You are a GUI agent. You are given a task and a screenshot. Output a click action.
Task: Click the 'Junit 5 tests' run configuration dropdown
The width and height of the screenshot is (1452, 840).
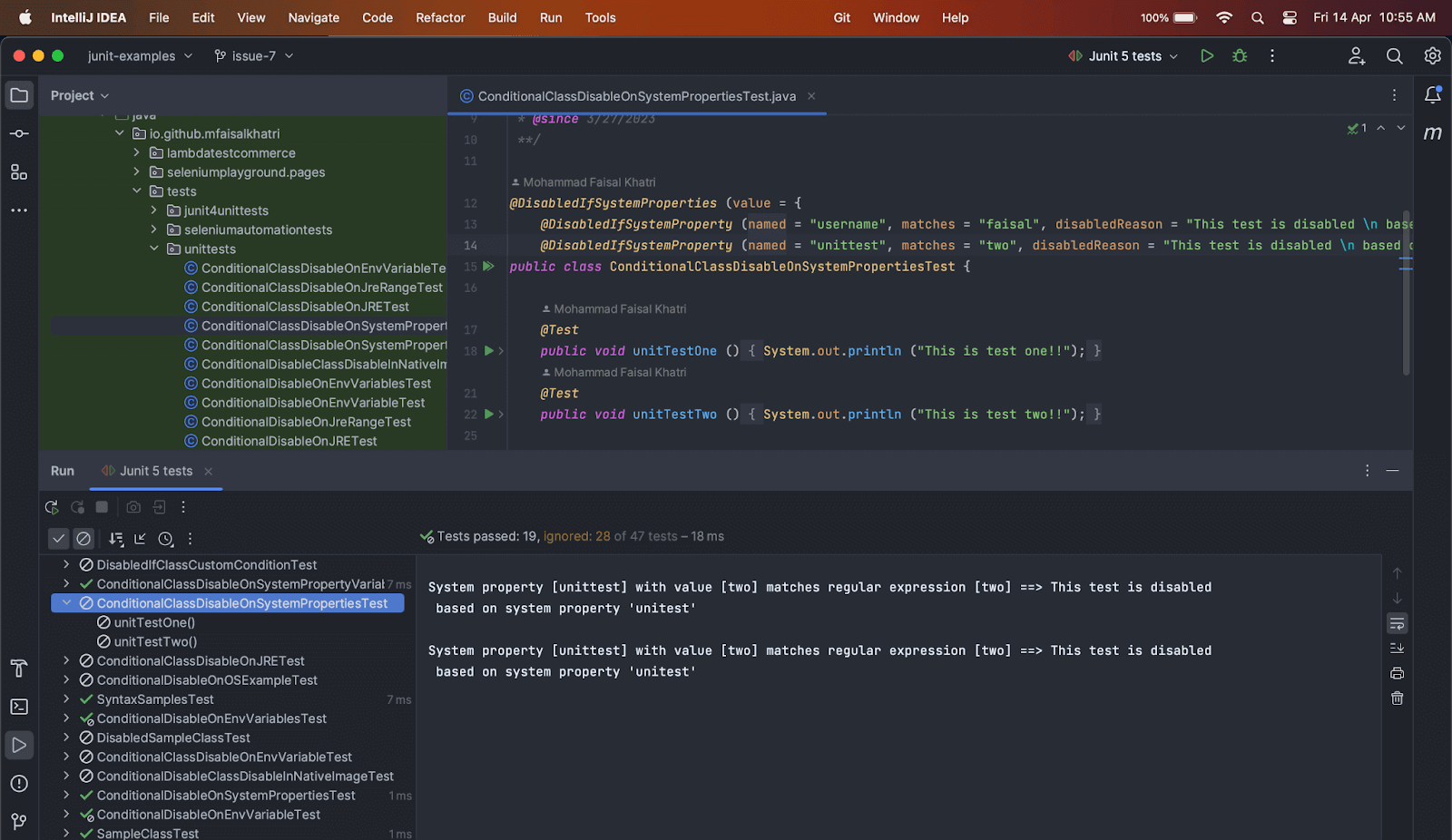[1123, 55]
